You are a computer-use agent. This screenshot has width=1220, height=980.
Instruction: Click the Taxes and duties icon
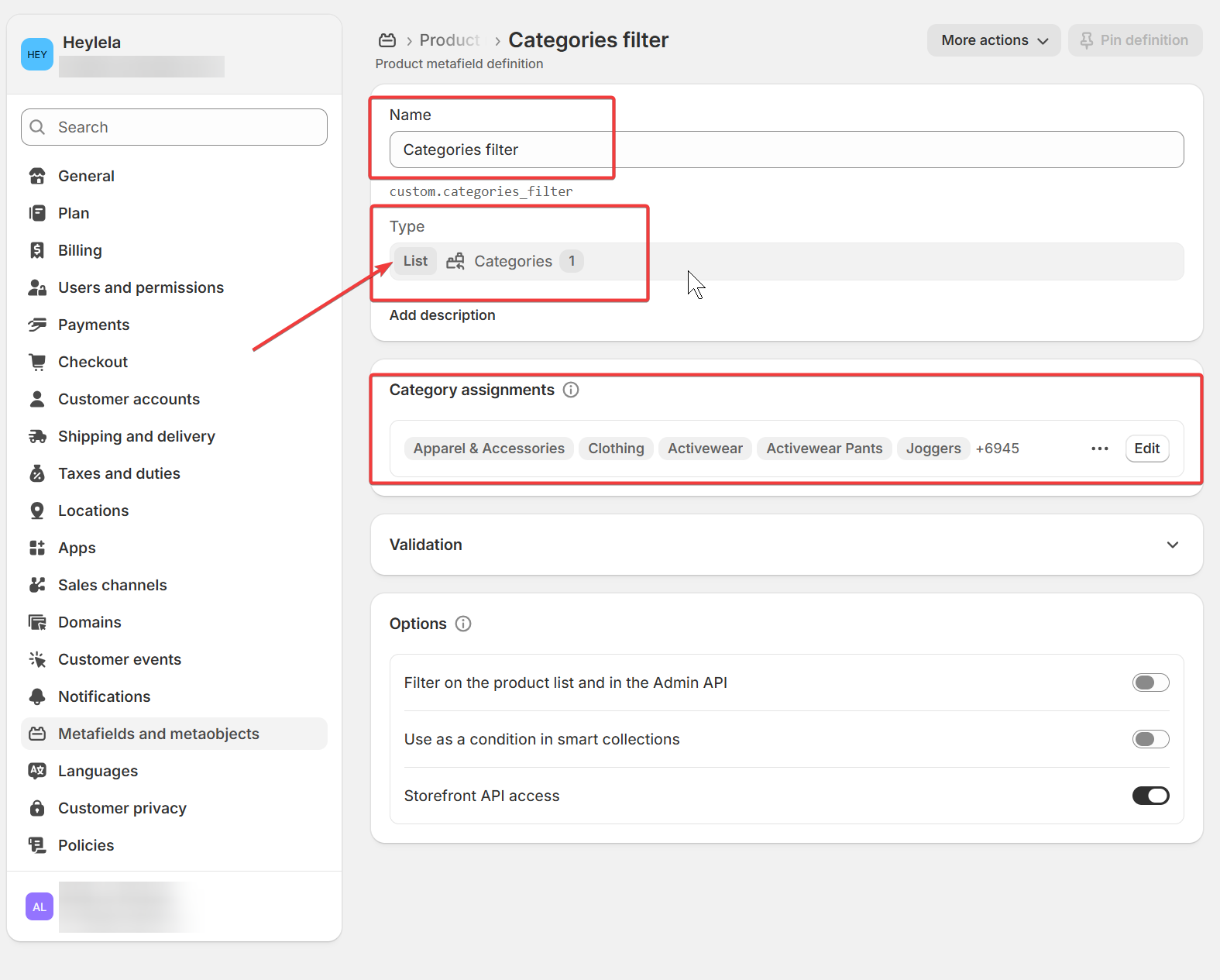[x=37, y=473]
